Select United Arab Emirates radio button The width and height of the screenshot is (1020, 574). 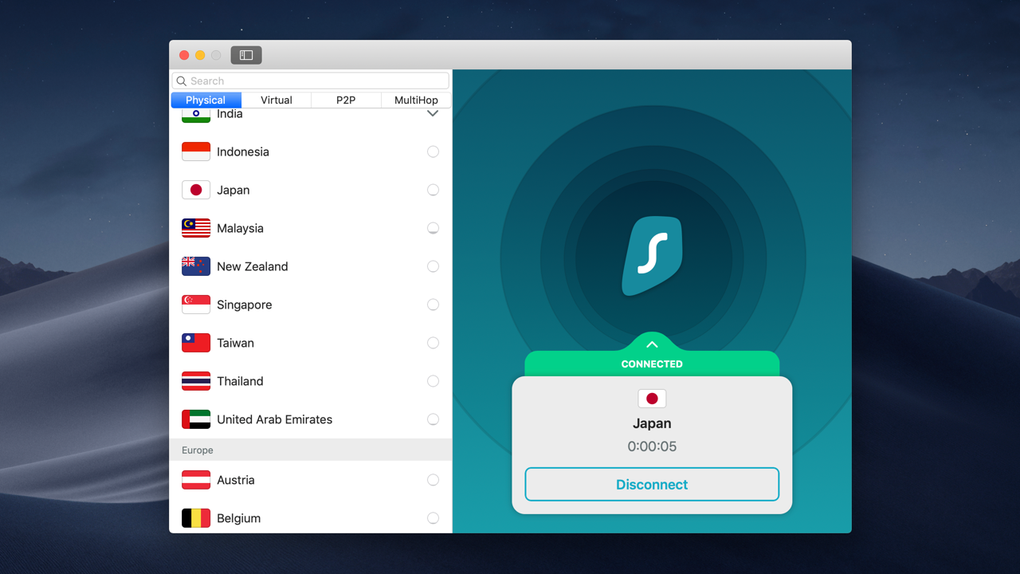tap(433, 420)
